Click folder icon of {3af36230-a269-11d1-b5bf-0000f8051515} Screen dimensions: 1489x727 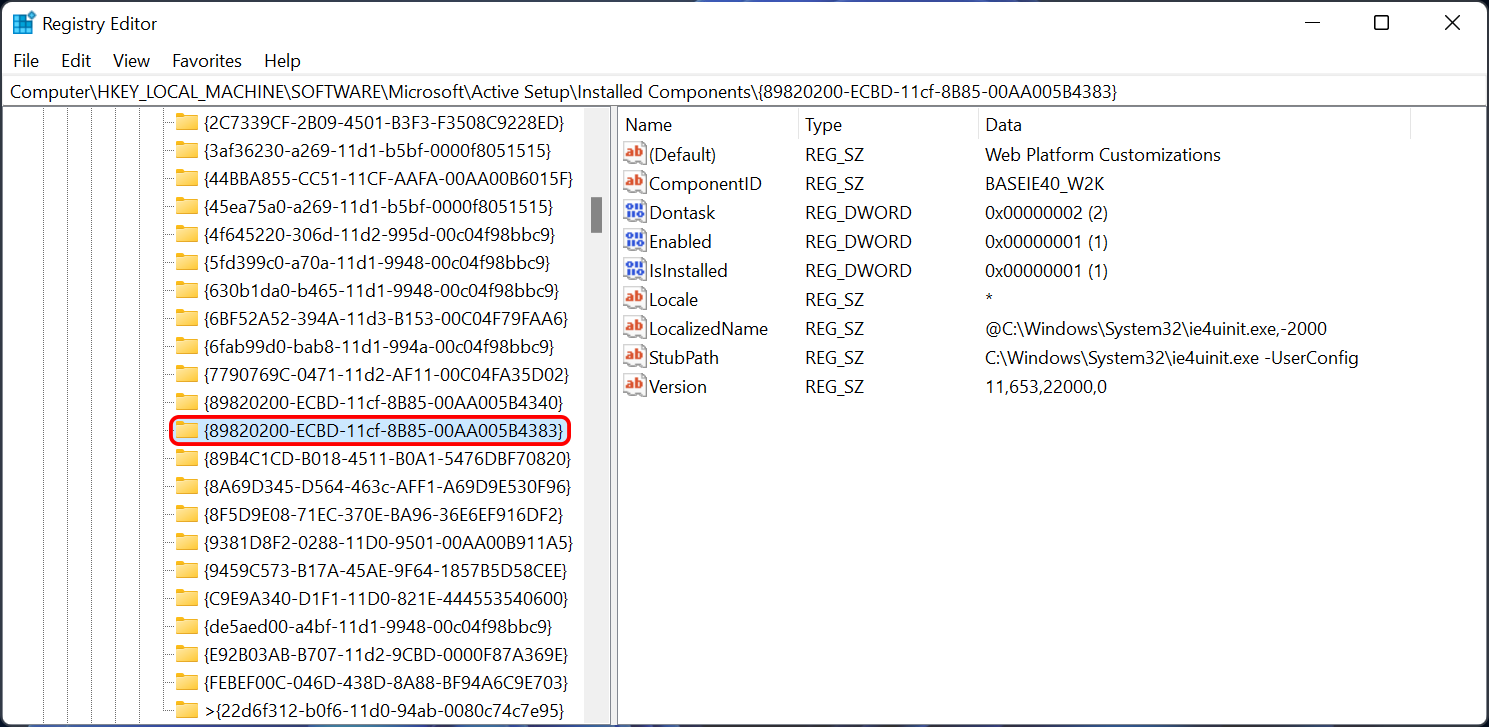click(x=186, y=151)
